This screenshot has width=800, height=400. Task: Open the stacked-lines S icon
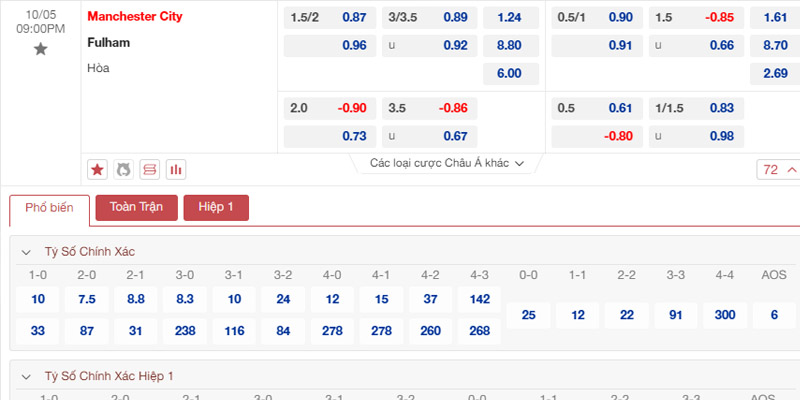click(149, 170)
